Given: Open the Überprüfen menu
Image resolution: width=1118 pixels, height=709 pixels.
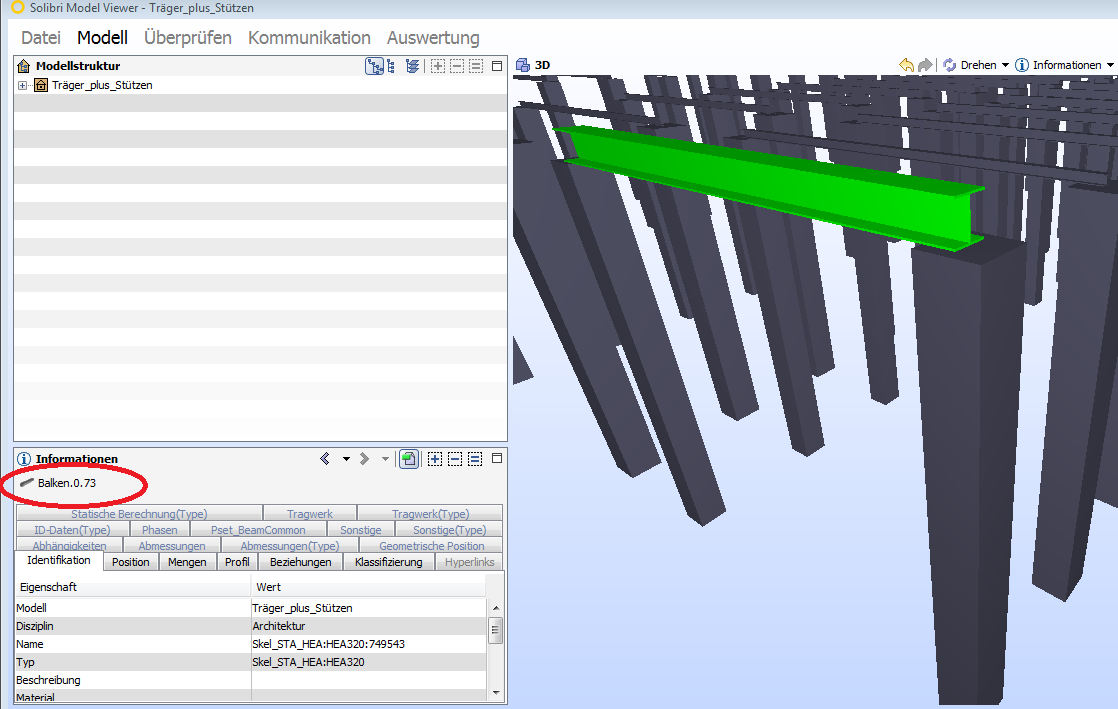Looking at the screenshot, I should (x=187, y=38).
